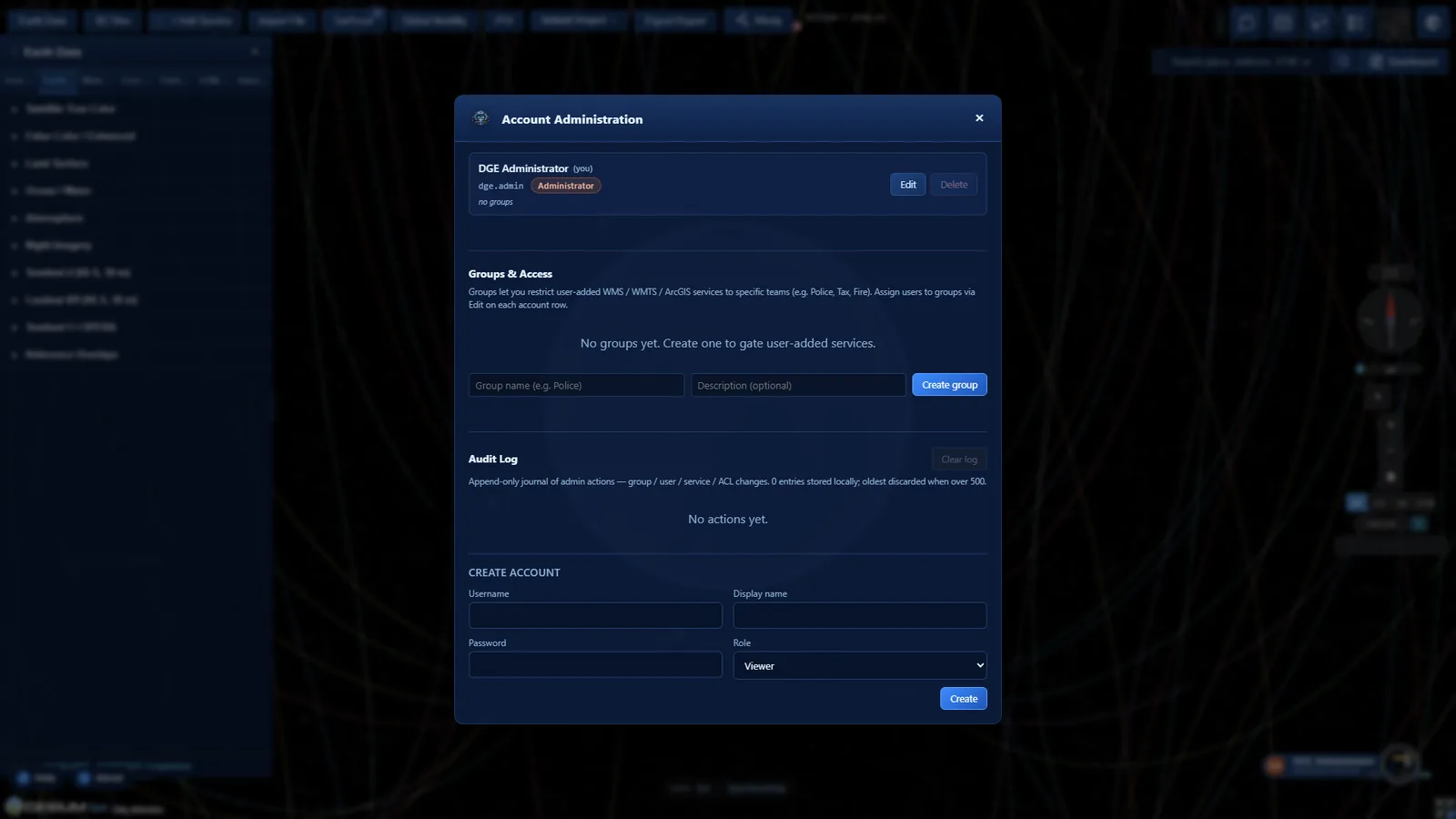Click the 'dge.admin' username text

tap(500, 186)
